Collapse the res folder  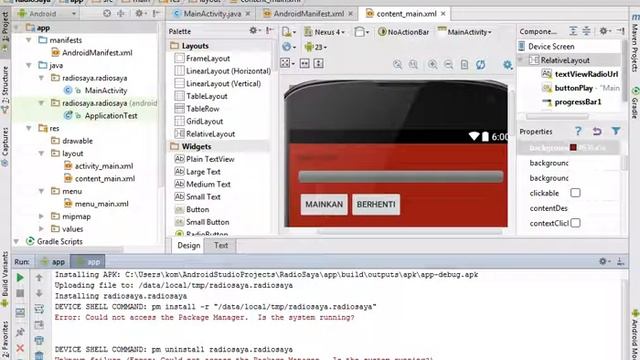pyautogui.click(x=29, y=128)
